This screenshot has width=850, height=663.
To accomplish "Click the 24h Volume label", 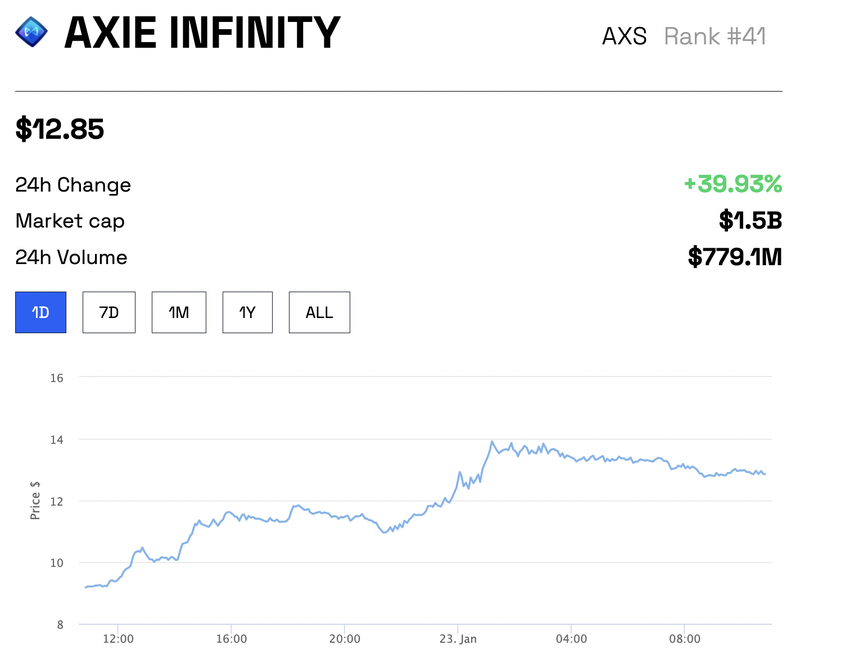I will (70, 257).
